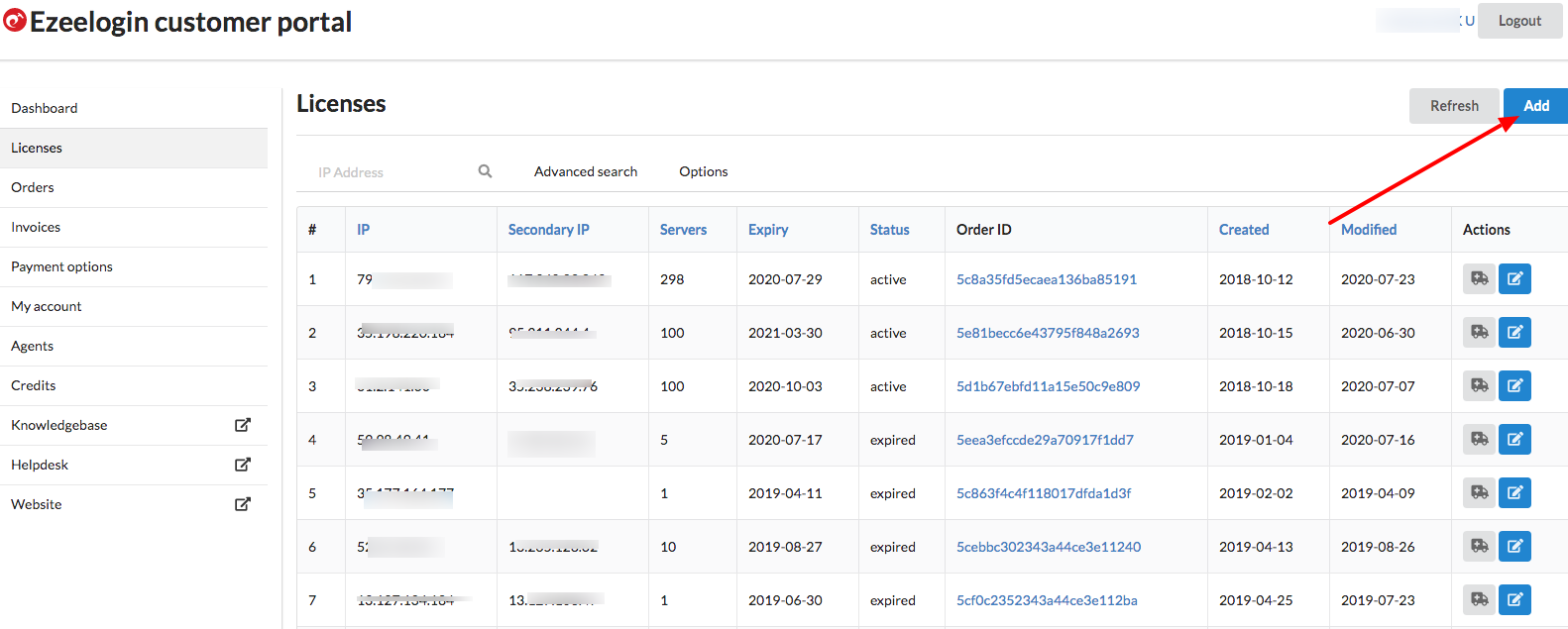This screenshot has width=1568, height=629.
Task: Click the Licenses page heading
Action: click(x=341, y=104)
